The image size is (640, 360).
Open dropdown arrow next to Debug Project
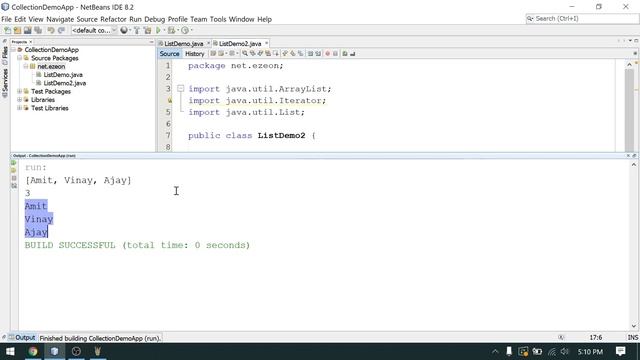click(x=178, y=30)
